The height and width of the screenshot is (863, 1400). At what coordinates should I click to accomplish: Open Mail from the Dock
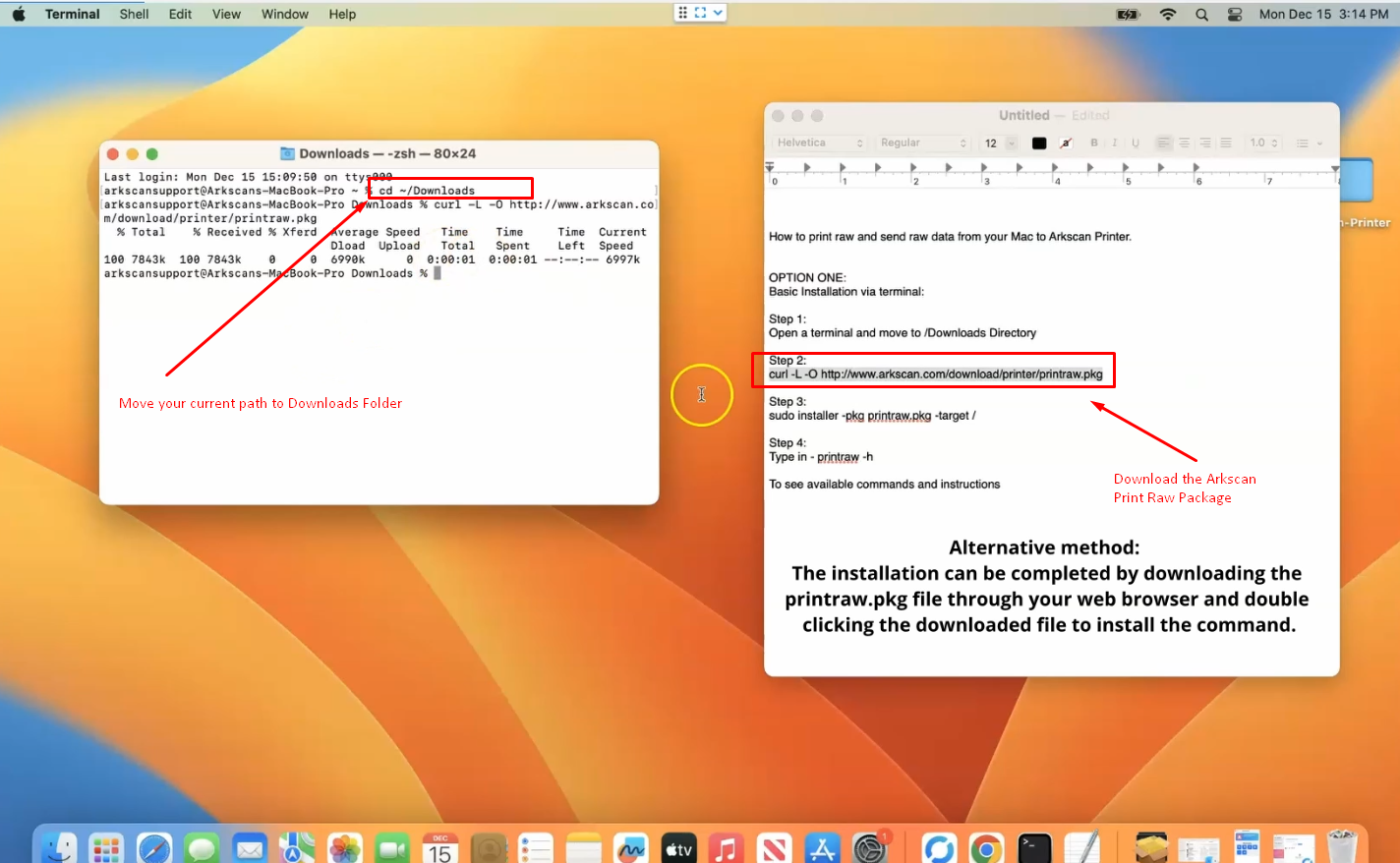[250, 848]
